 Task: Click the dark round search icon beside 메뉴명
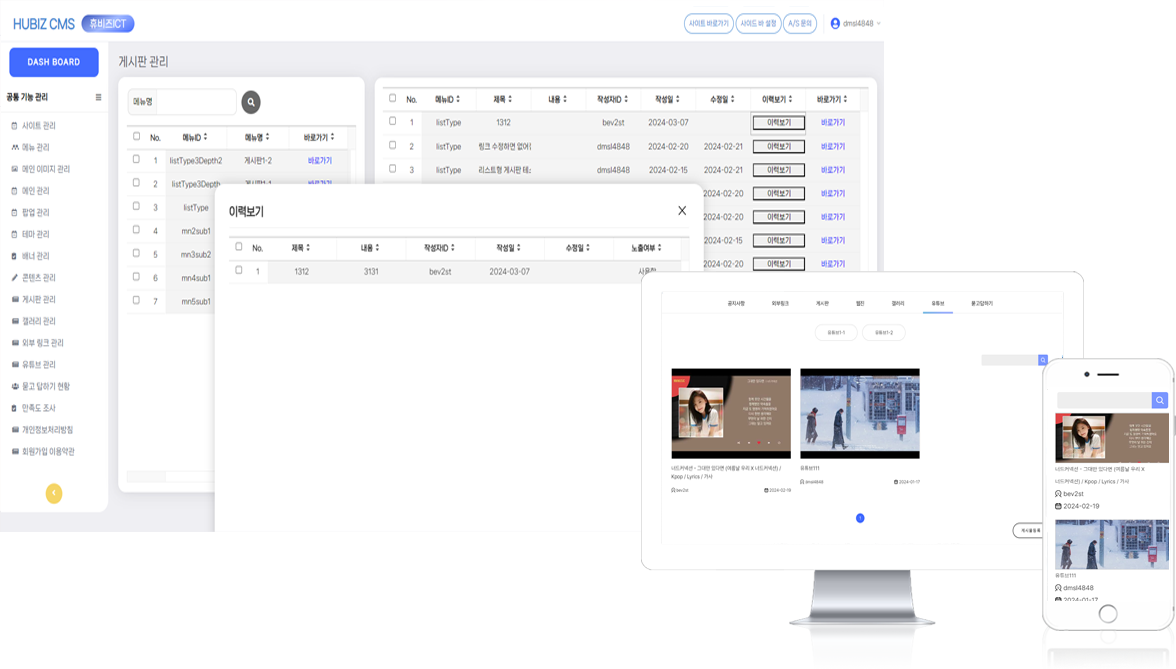[x=251, y=102]
